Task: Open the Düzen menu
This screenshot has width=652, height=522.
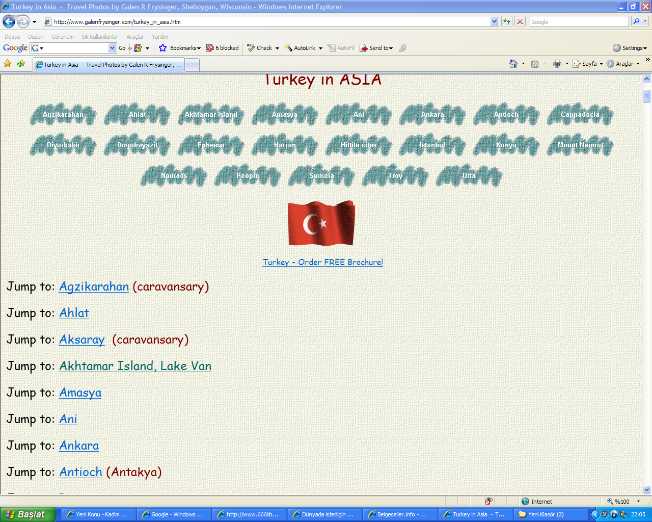Action: (x=35, y=37)
